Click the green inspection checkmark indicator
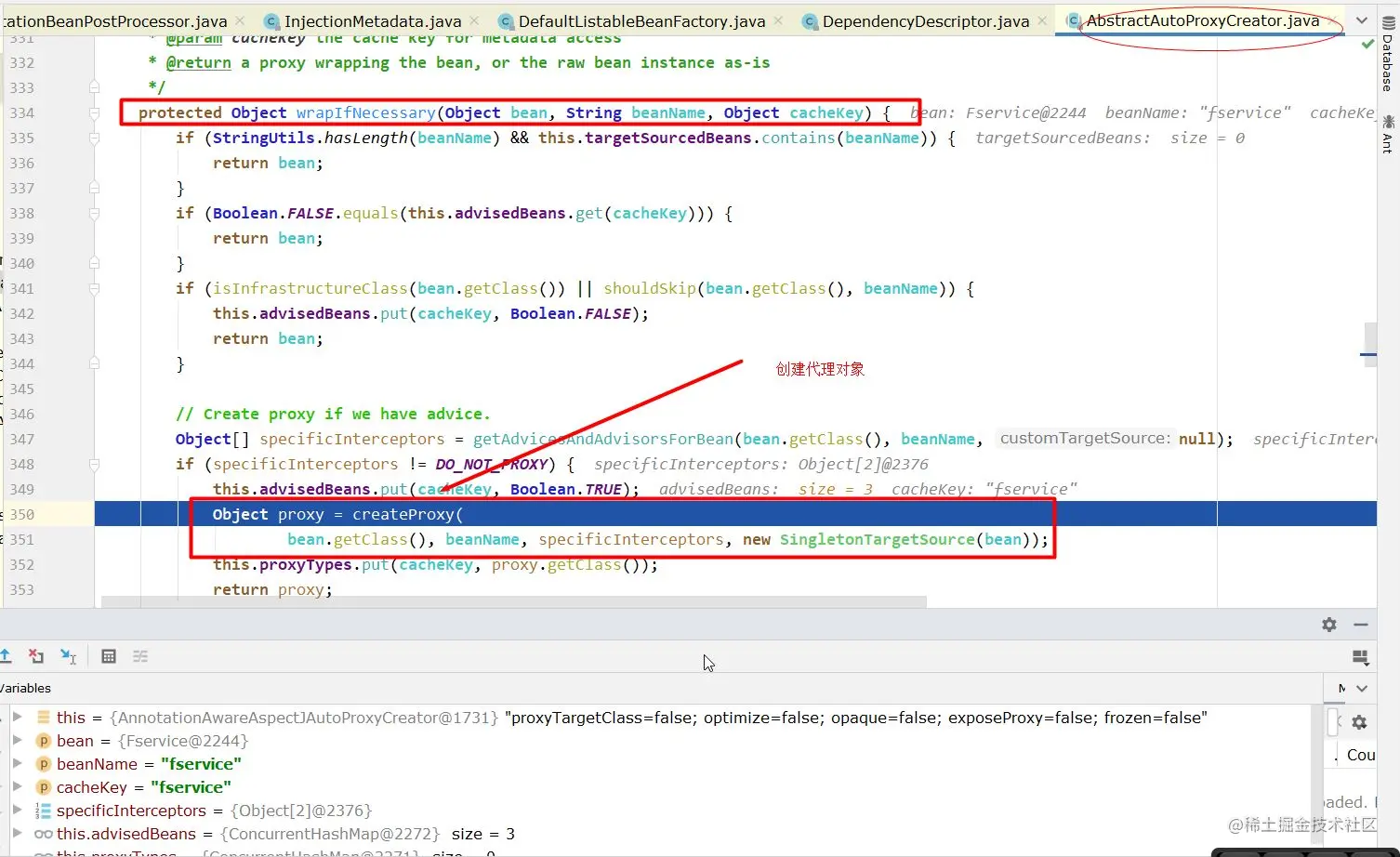Screen dimensions: 1400x857 (1367, 44)
